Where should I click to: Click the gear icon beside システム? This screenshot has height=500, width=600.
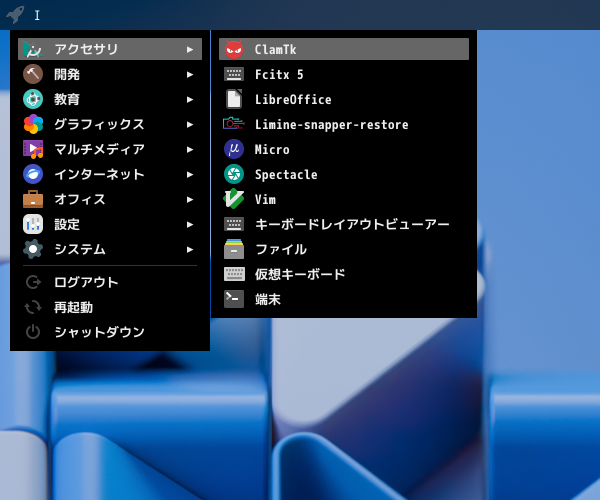(x=33, y=249)
